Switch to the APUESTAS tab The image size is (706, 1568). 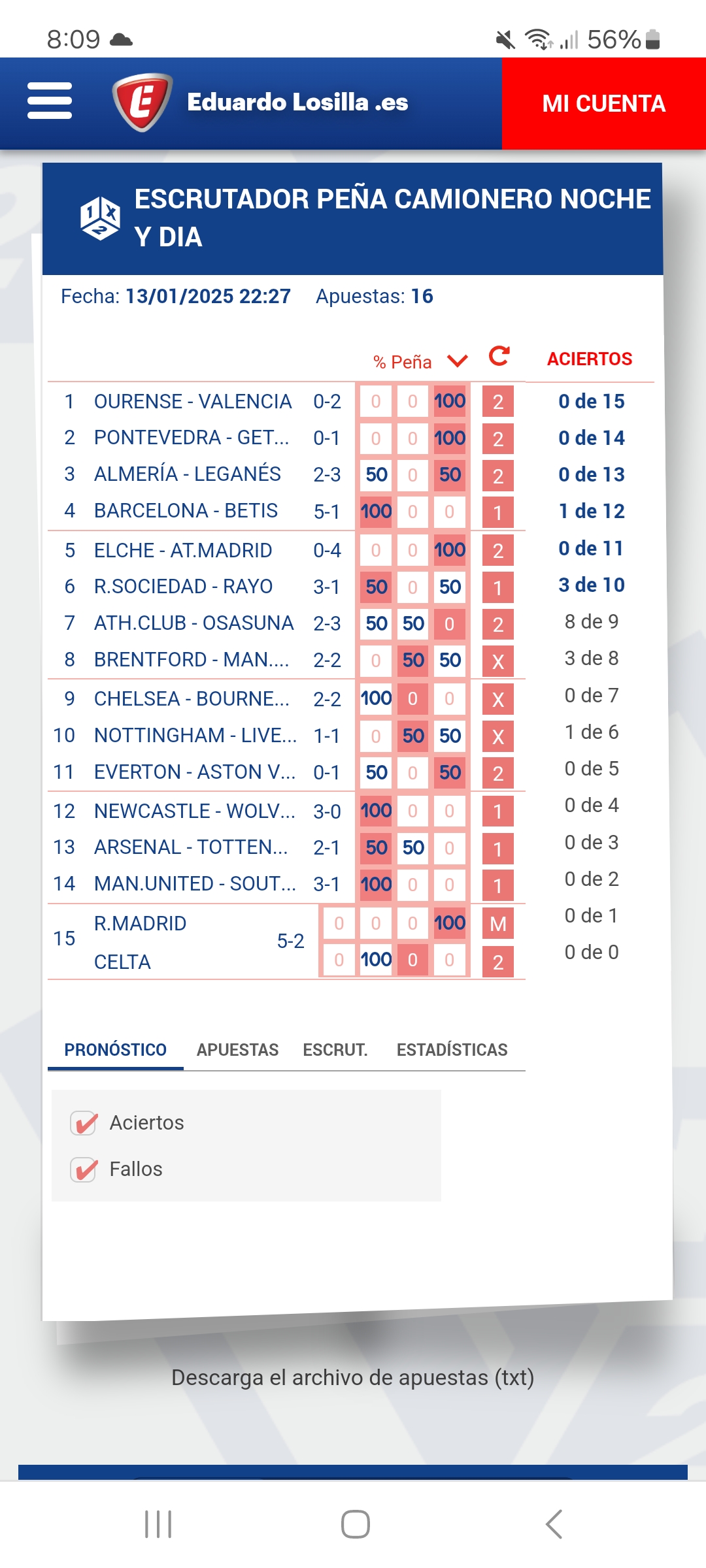(x=237, y=1050)
